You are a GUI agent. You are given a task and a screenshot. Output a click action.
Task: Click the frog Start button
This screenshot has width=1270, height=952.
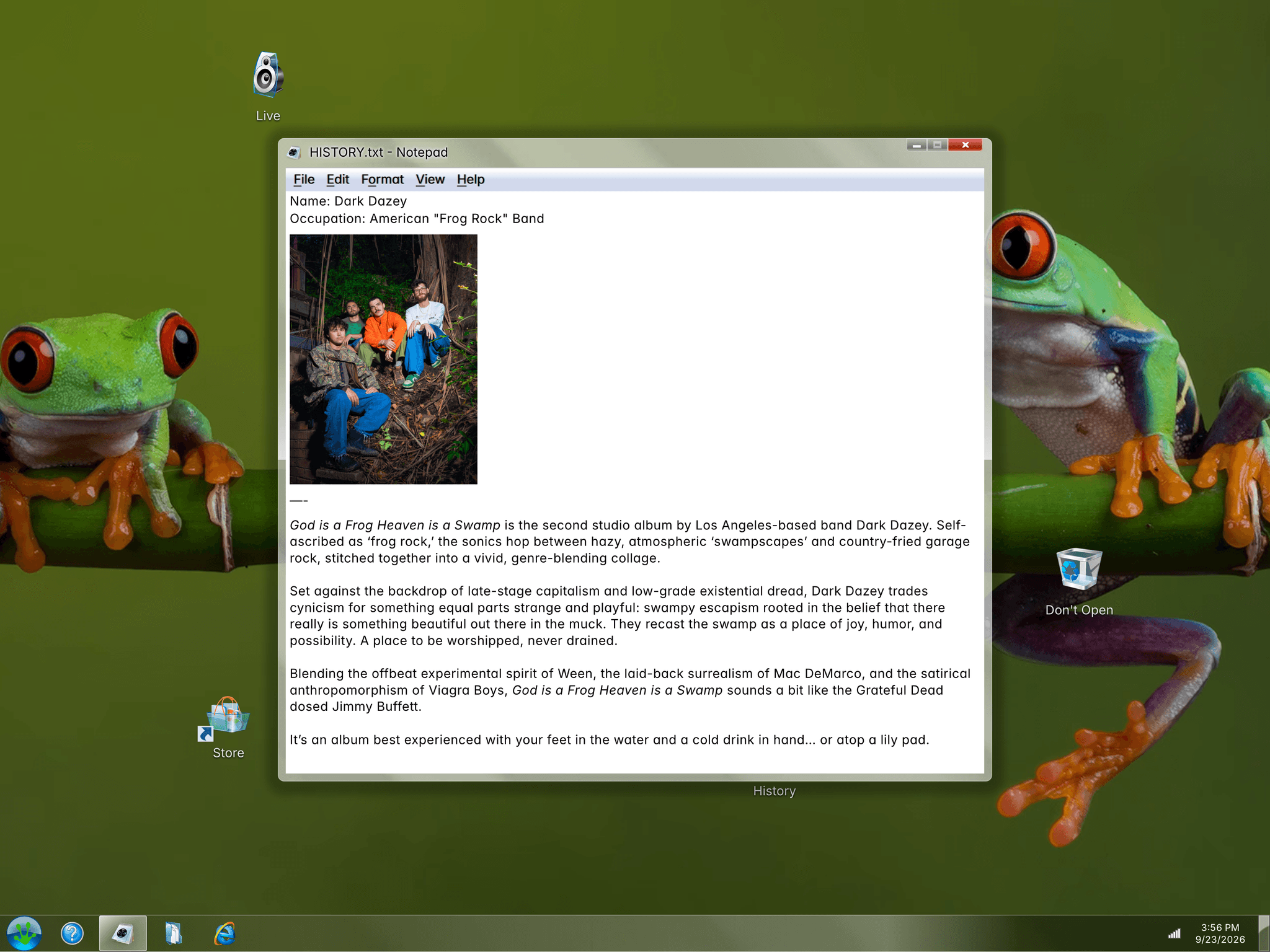pyautogui.click(x=24, y=933)
